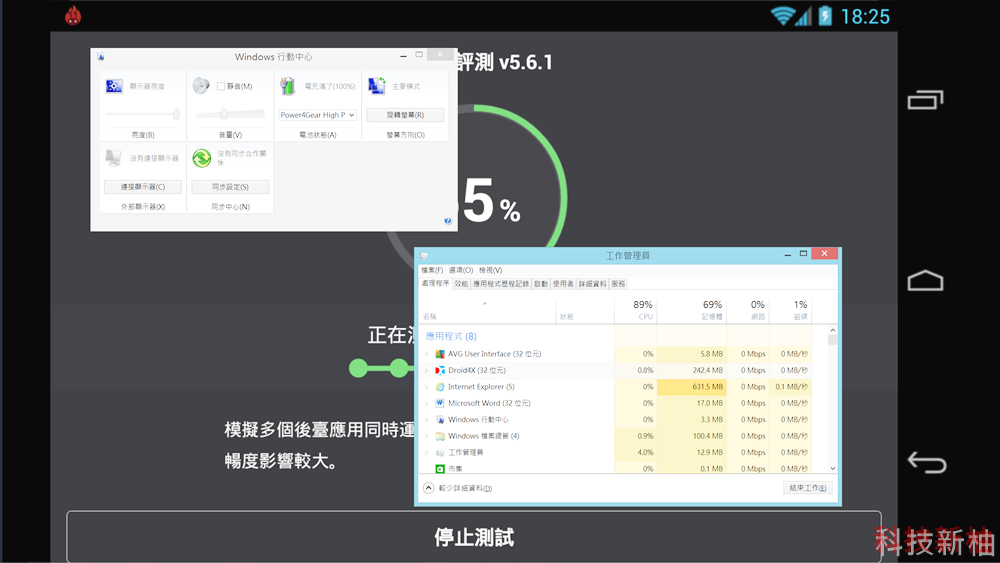
Task: Click the brightness slider thumb
Action: pos(176,114)
